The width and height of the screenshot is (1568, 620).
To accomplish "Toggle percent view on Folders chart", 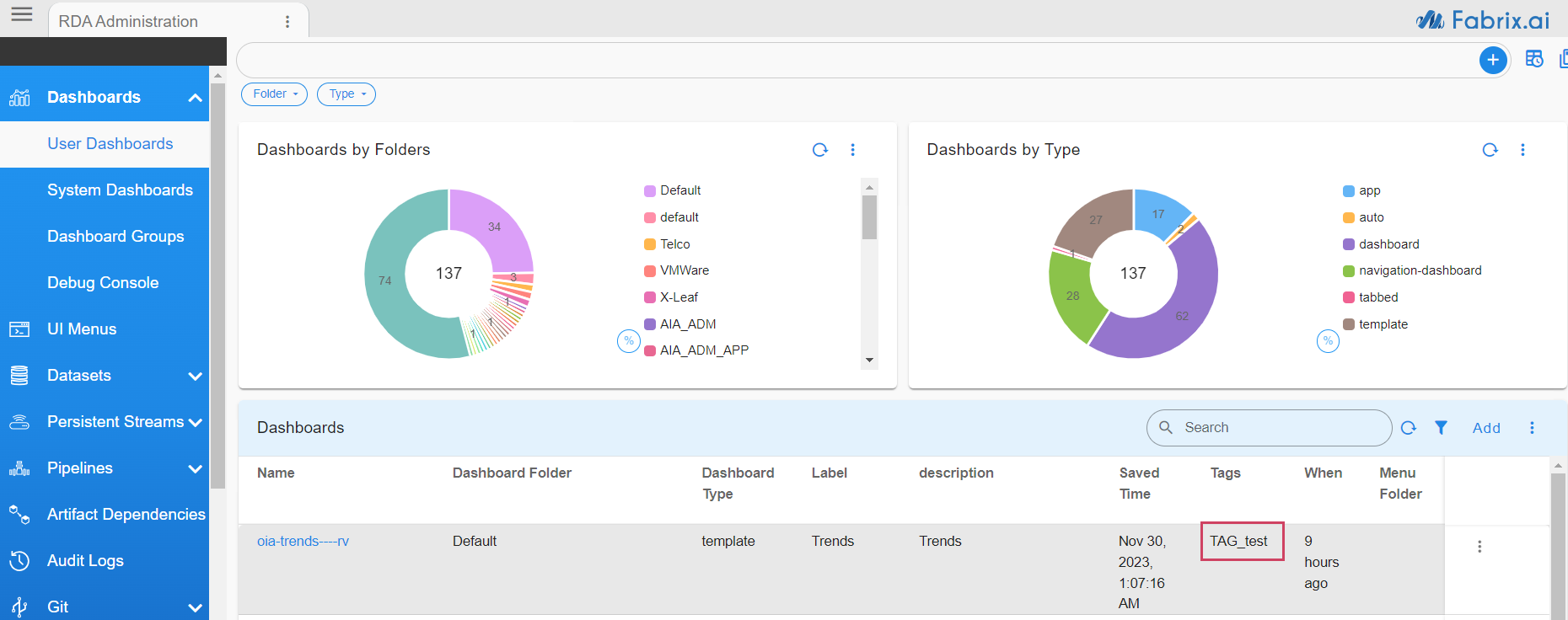I will coord(629,341).
